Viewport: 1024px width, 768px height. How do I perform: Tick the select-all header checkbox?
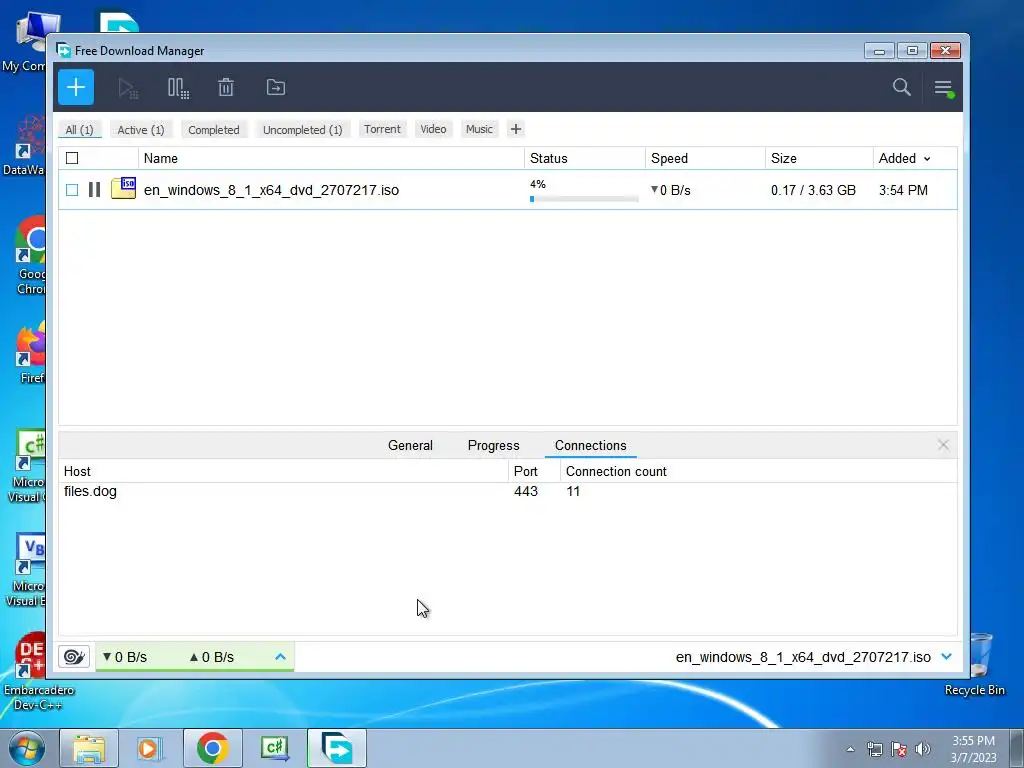pos(72,158)
